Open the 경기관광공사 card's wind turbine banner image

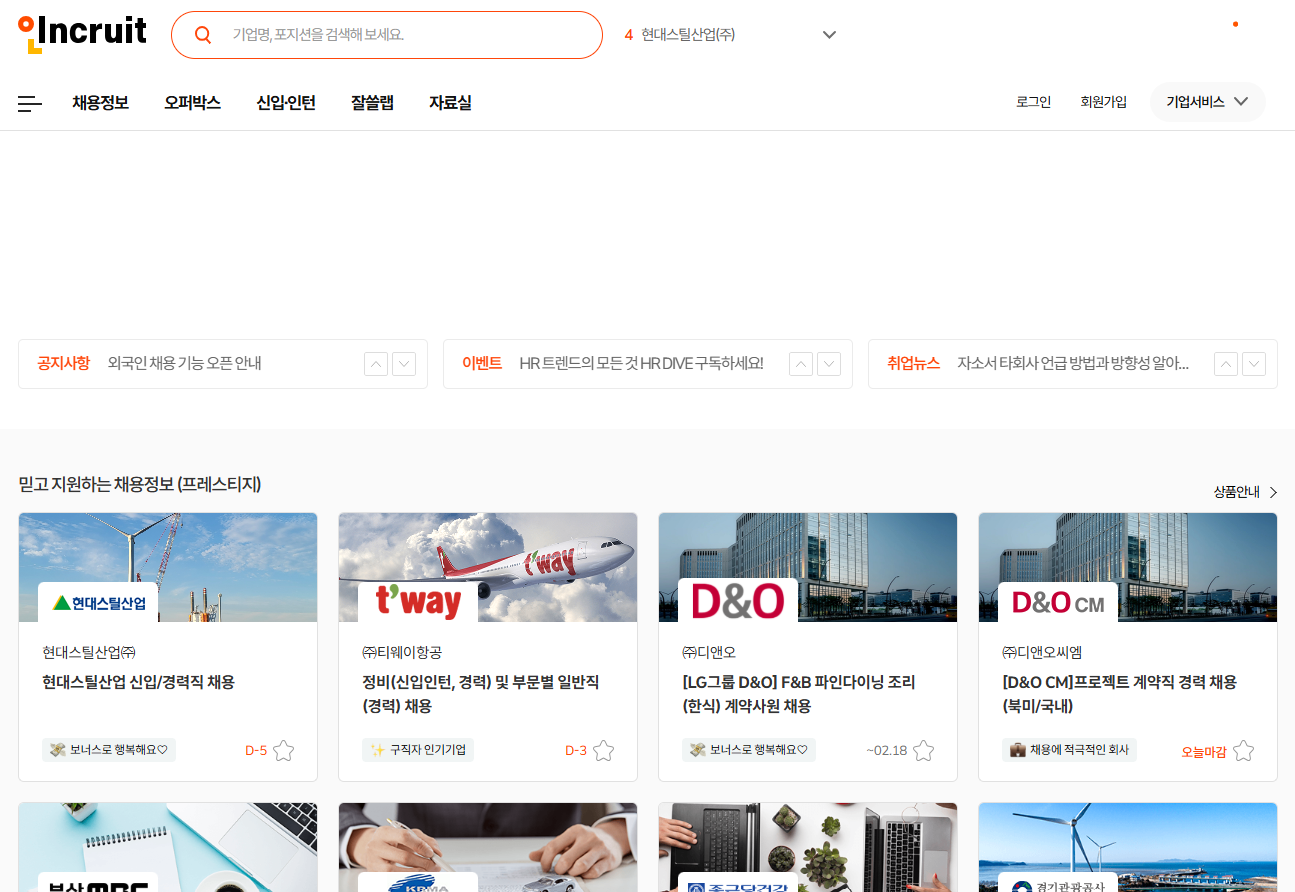click(x=1128, y=847)
